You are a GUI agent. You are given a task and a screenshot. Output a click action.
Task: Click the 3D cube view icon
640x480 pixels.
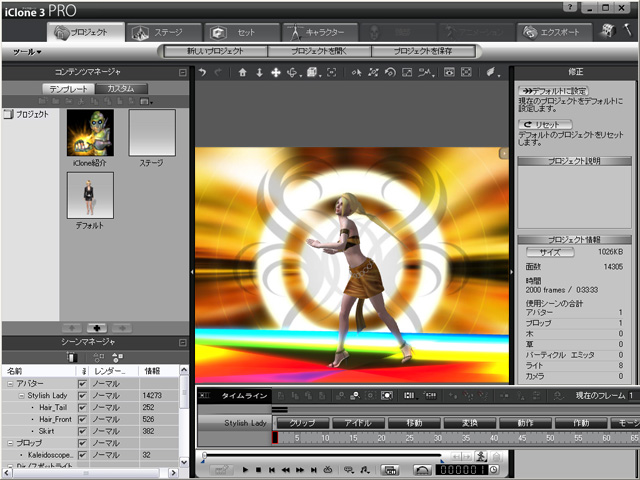[312, 73]
